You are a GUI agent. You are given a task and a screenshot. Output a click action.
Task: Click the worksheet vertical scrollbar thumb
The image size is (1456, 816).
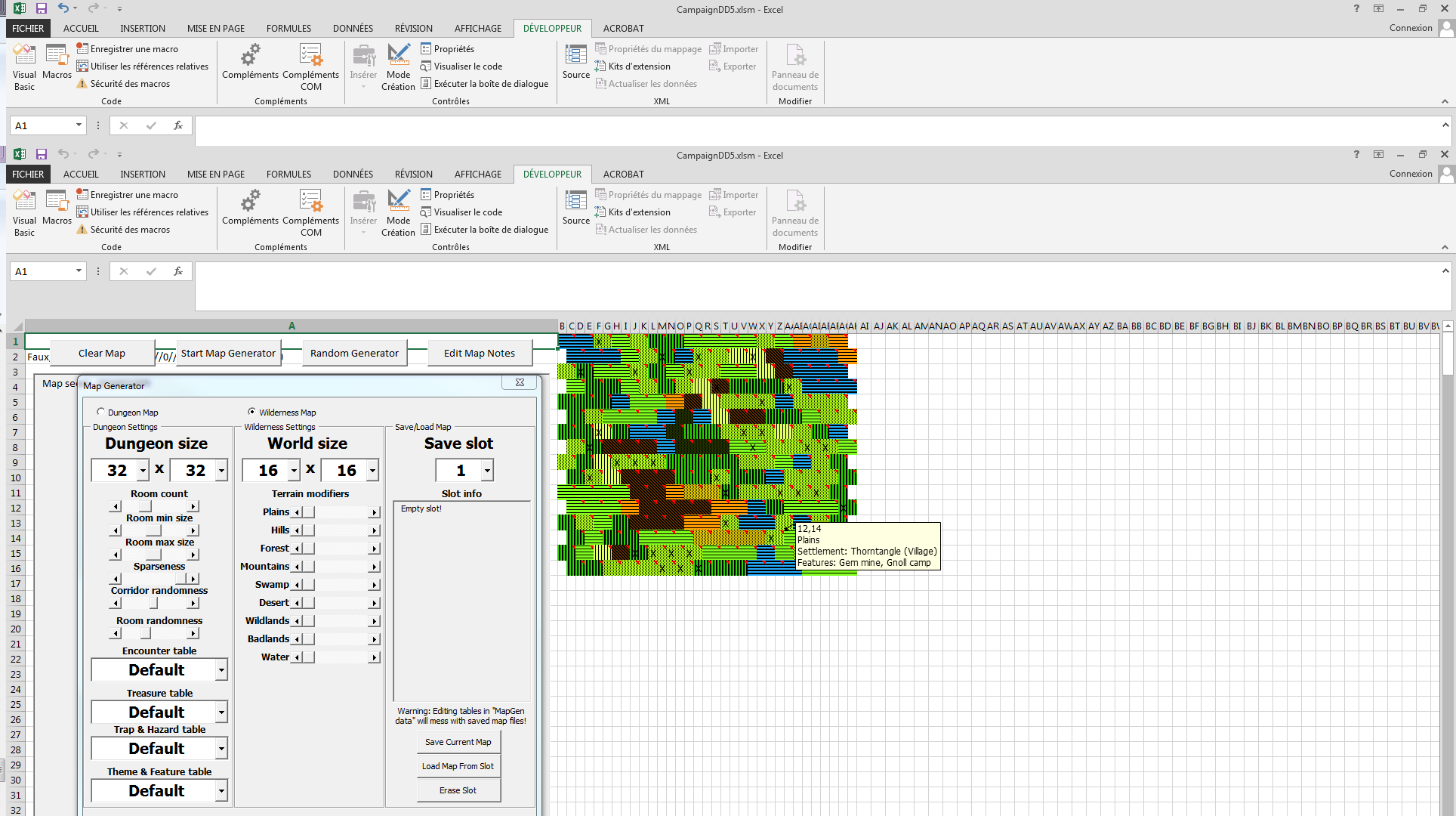(x=1448, y=354)
